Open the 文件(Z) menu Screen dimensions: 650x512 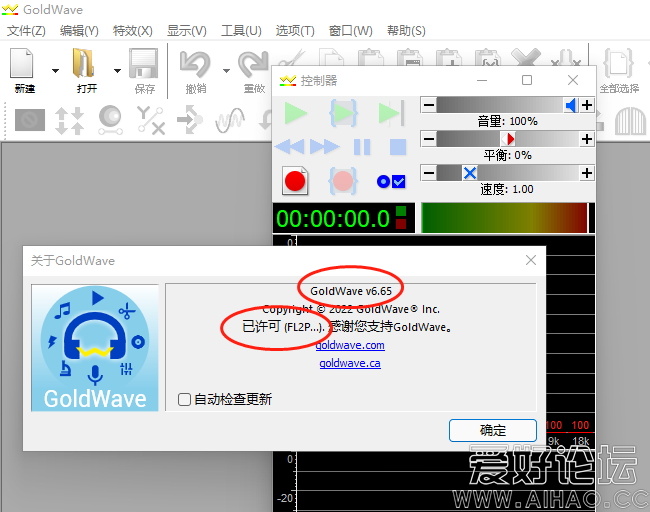[x=26, y=31]
